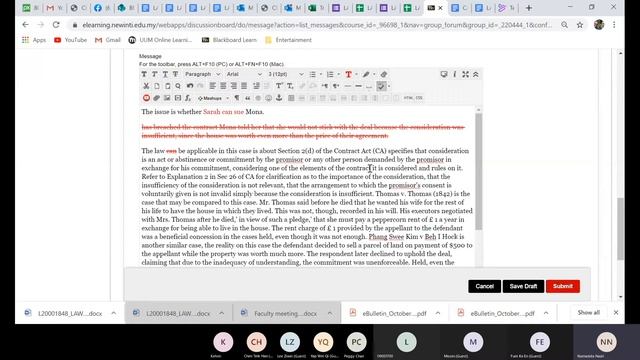Image resolution: width=640 pixels, height=360 pixels.
Task: Toggle Bold formatting
Action: coord(144,74)
